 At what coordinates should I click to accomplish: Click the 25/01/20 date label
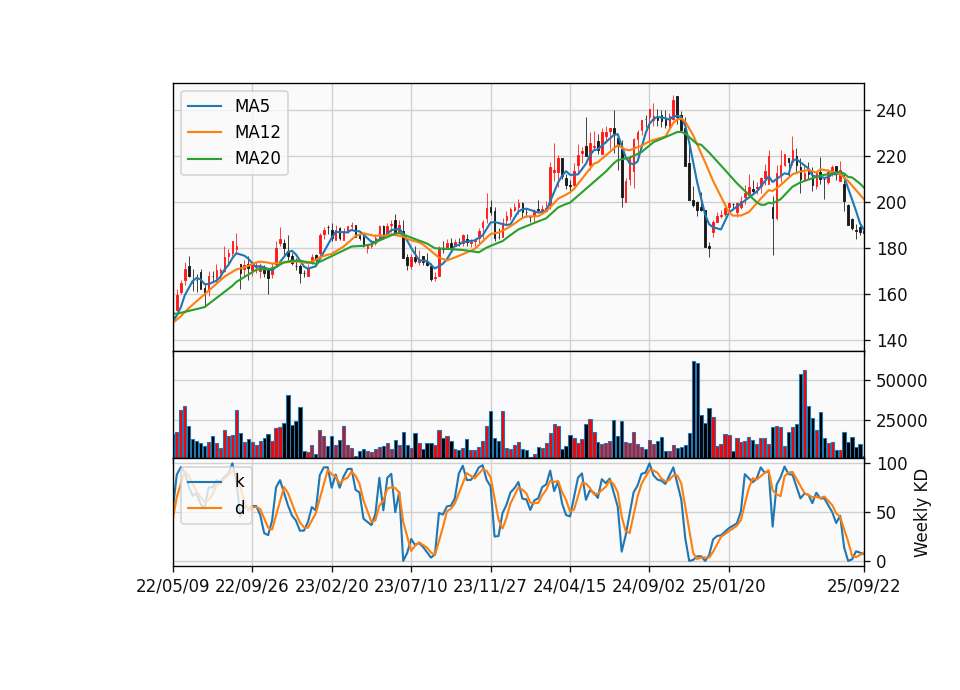coord(729,586)
